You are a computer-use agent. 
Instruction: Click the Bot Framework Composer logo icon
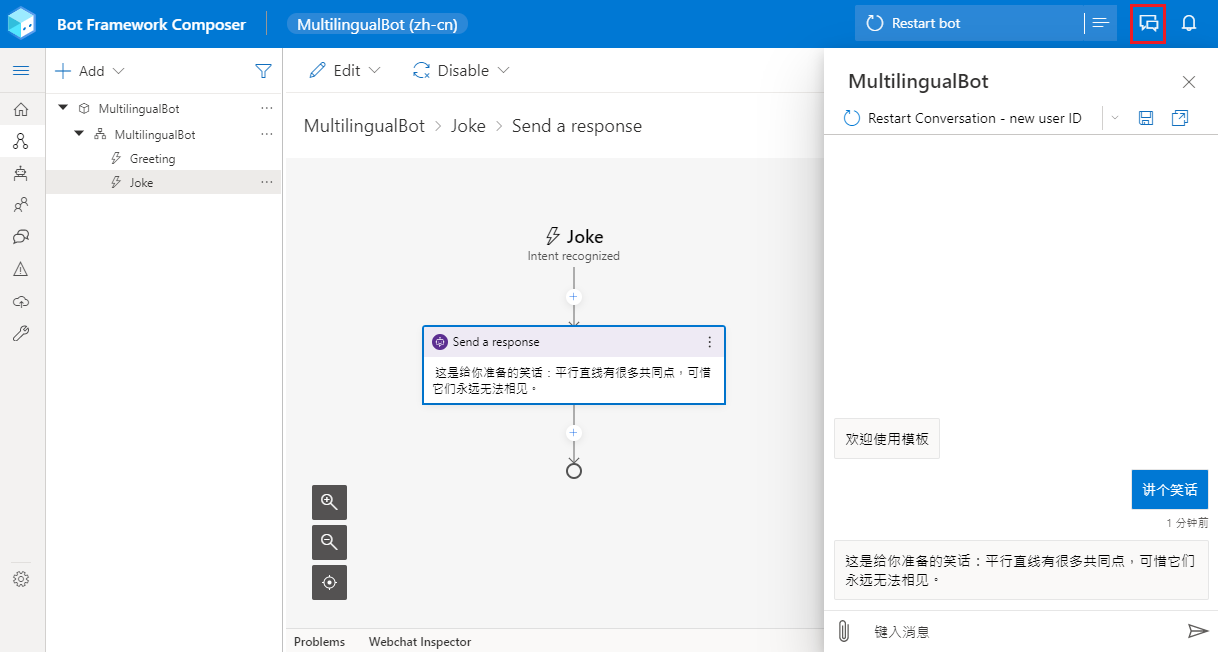[22, 24]
